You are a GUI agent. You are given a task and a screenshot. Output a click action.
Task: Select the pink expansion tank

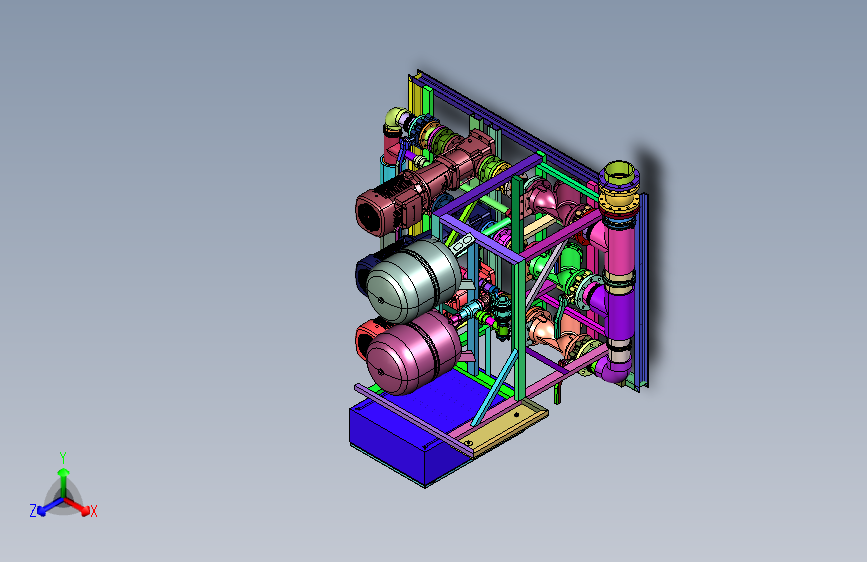[413, 353]
